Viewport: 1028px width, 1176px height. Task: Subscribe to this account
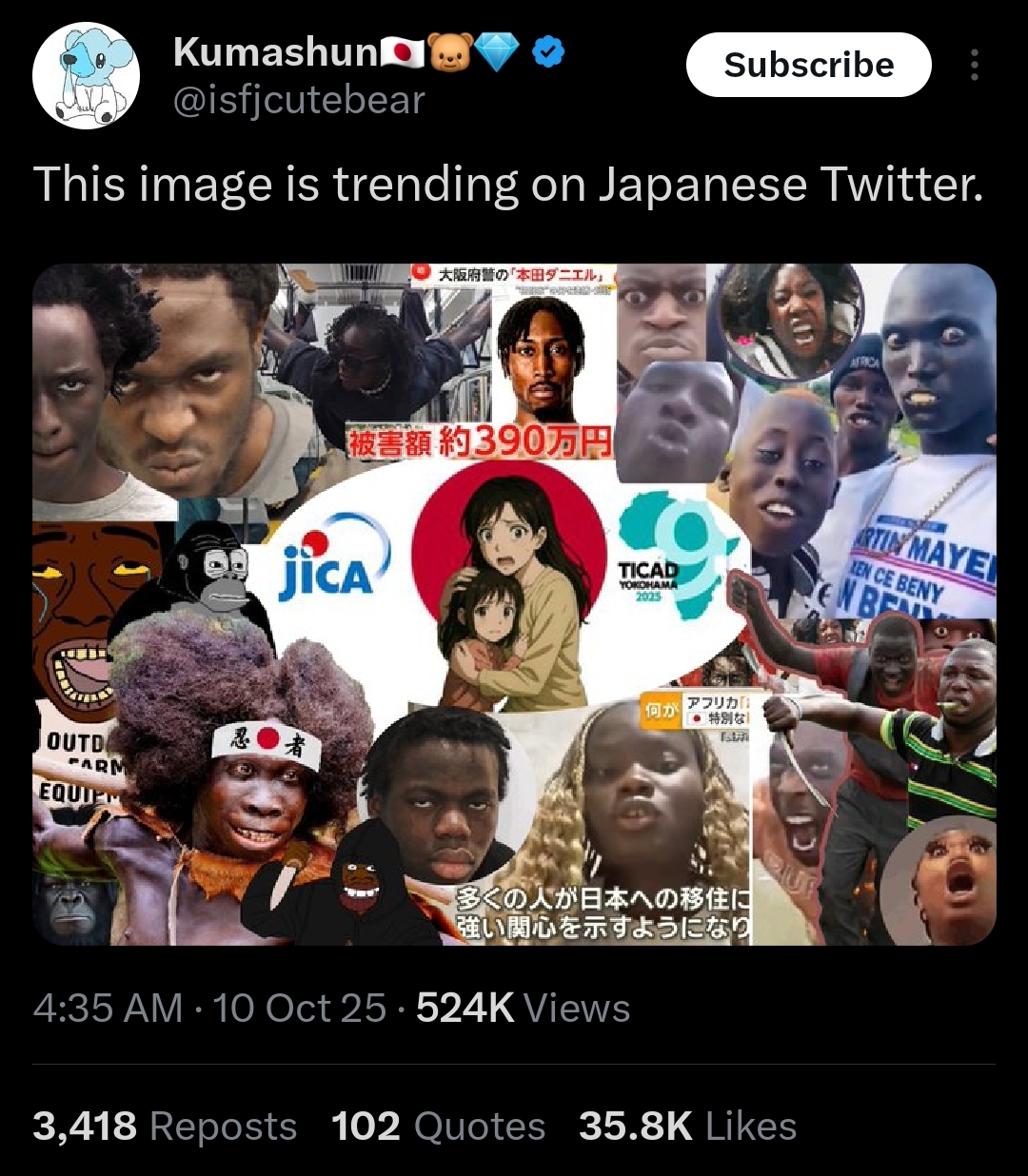coord(808,65)
